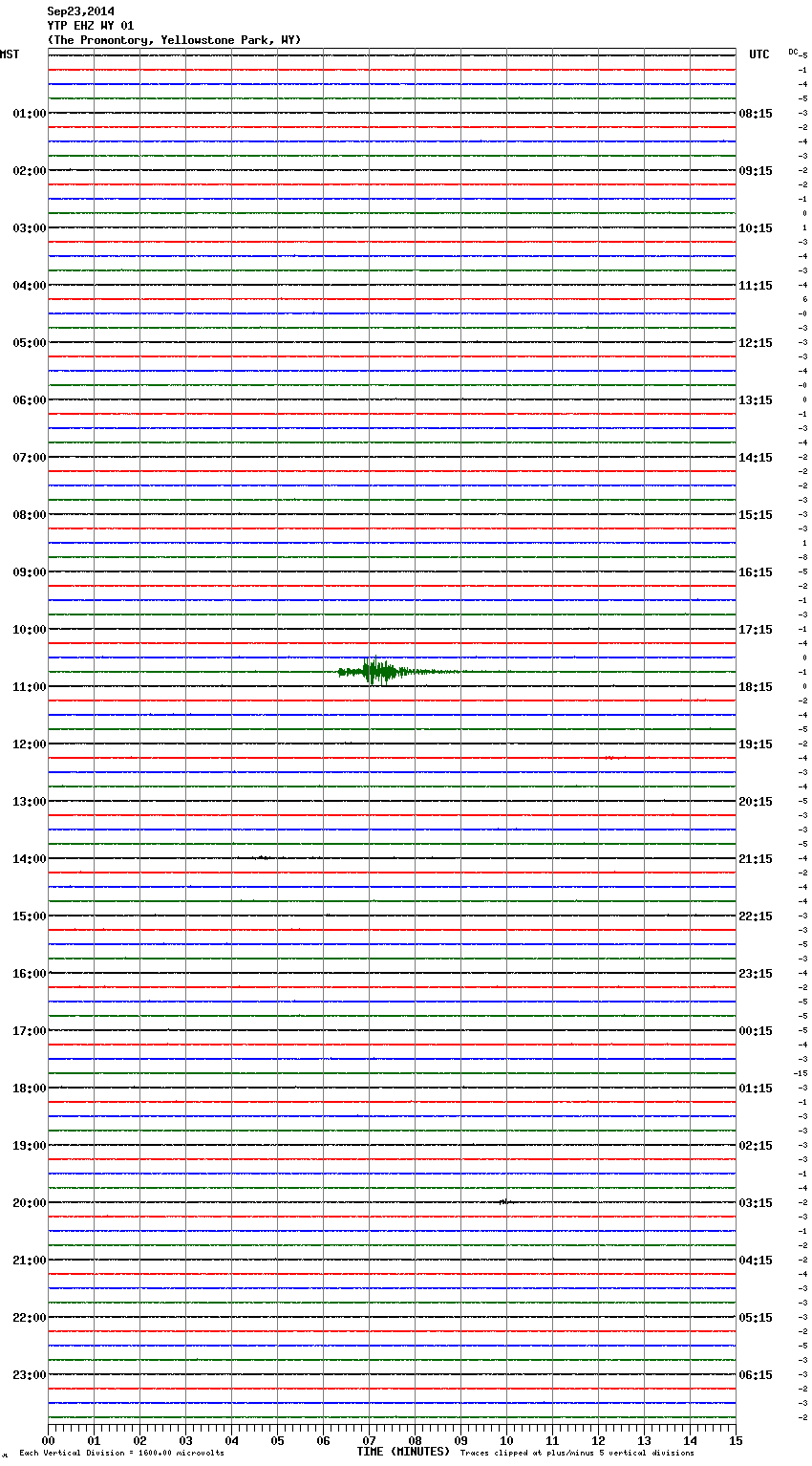Image resolution: width=812 pixels, height=1466 pixels.
Task: Click the 13:15 UTC time label
Action: (x=756, y=400)
